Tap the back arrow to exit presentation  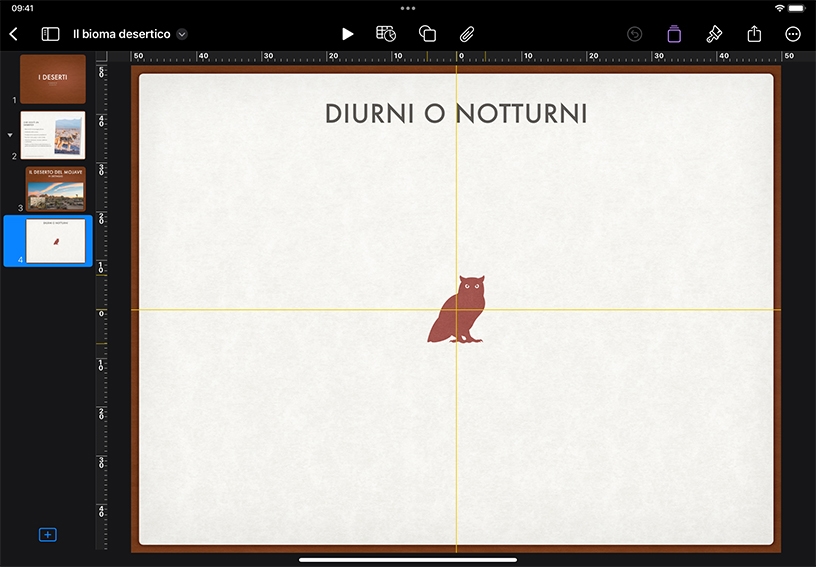14,34
